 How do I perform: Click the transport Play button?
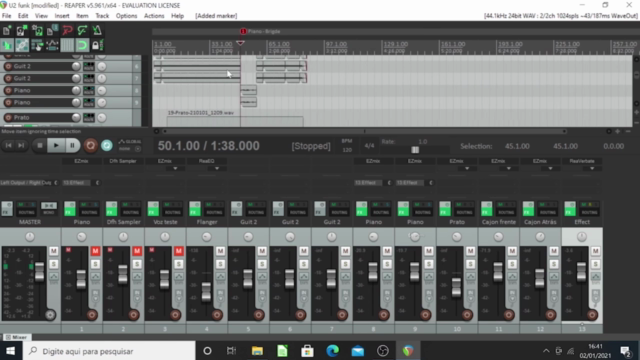56,145
